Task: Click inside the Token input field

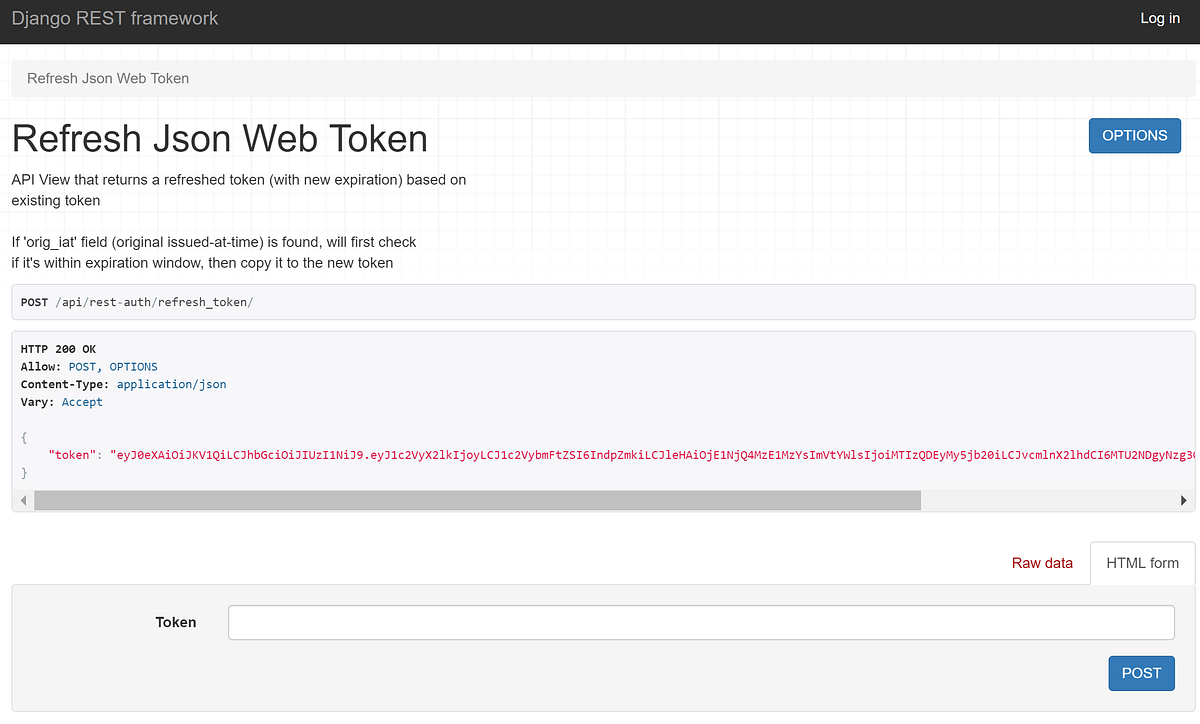Action: (x=700, y=622)
